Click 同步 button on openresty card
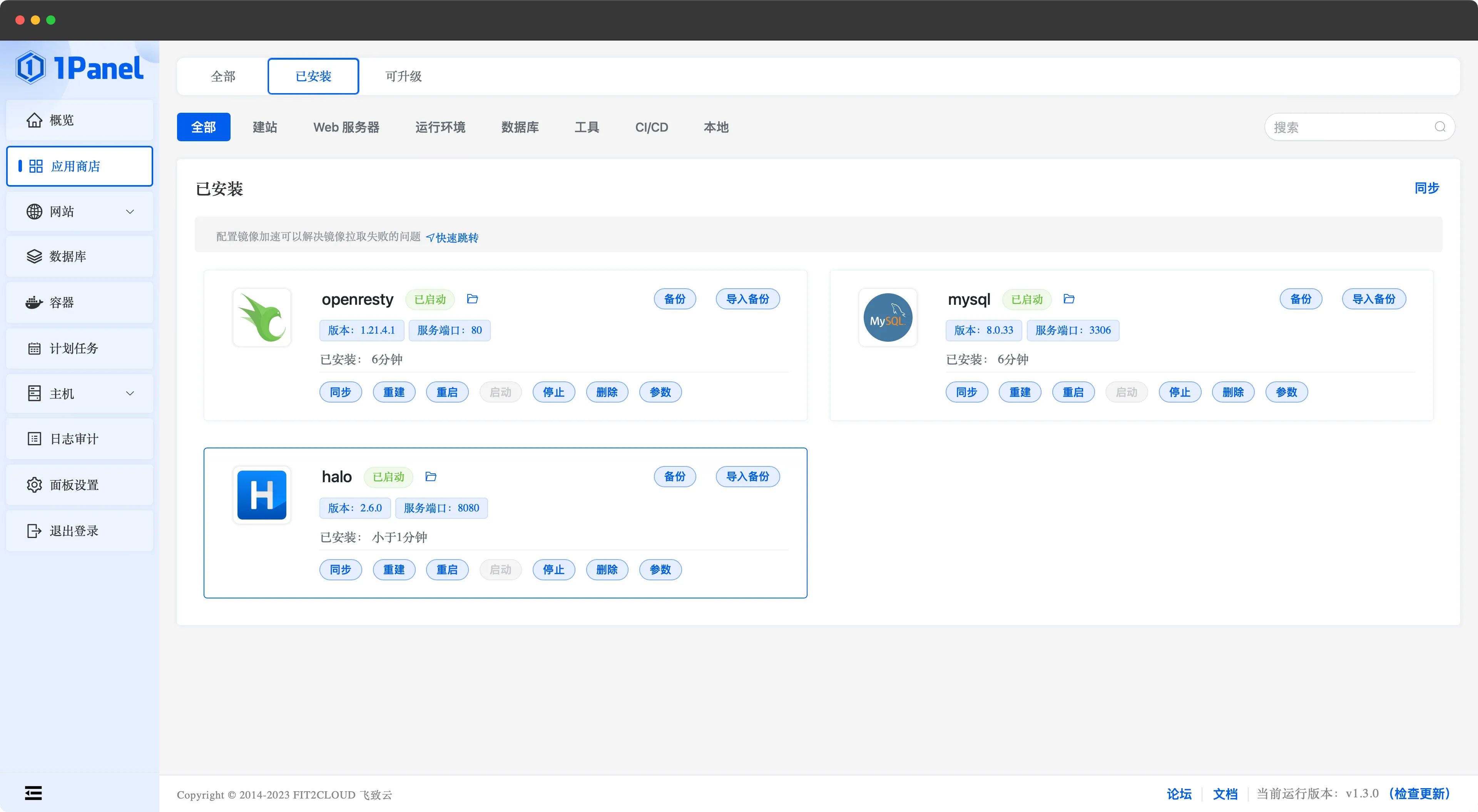This screenshot has width=1478, height=812. 341,392
